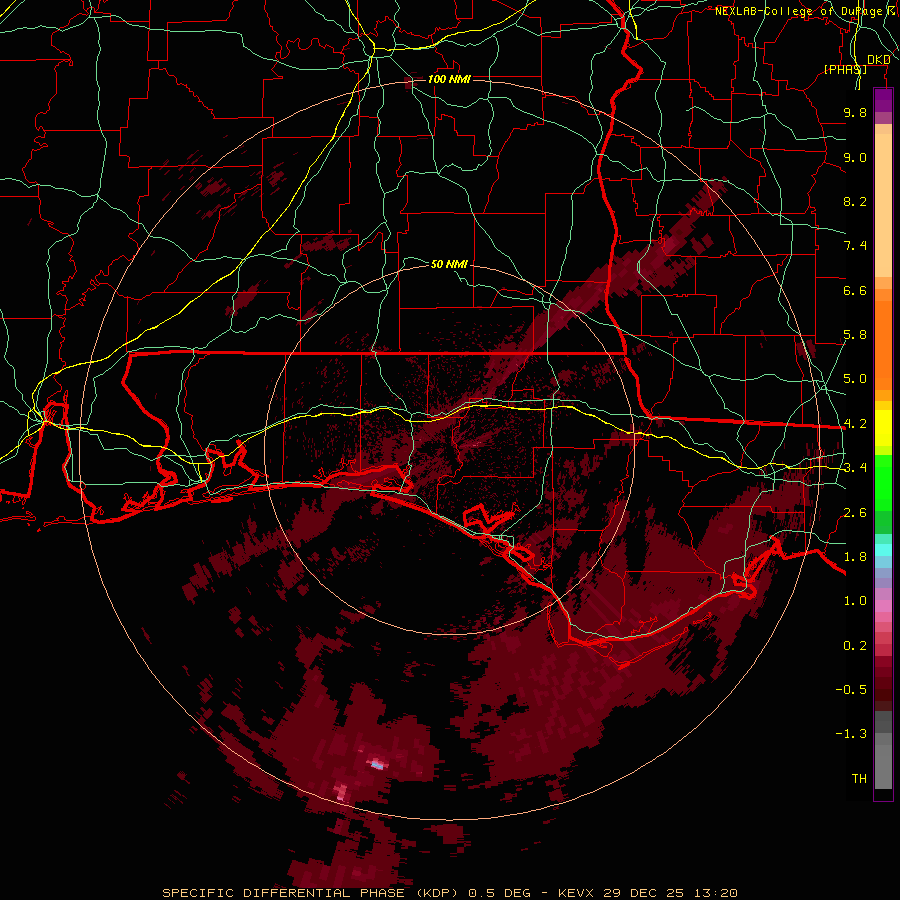The height and width of the screenshot is (900, 900).
Task: Click the light peach swatch near 8.2
Action: pyautogui.click(x=883, y=205)
